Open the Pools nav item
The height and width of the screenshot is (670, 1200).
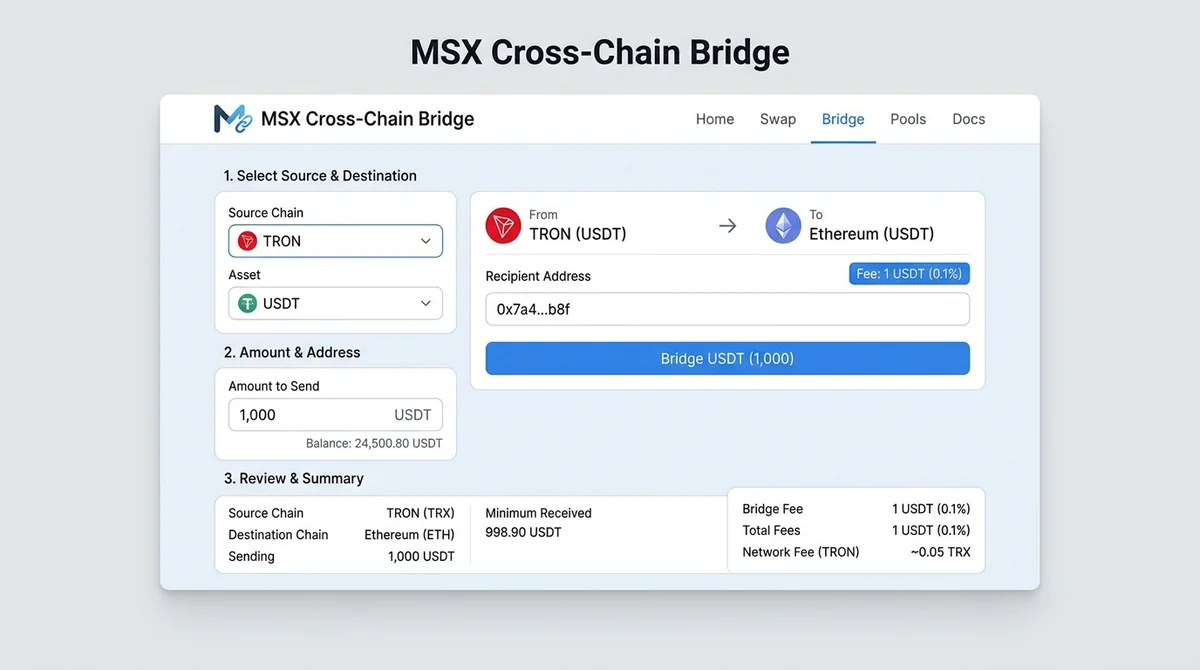[x=908, y=119]
